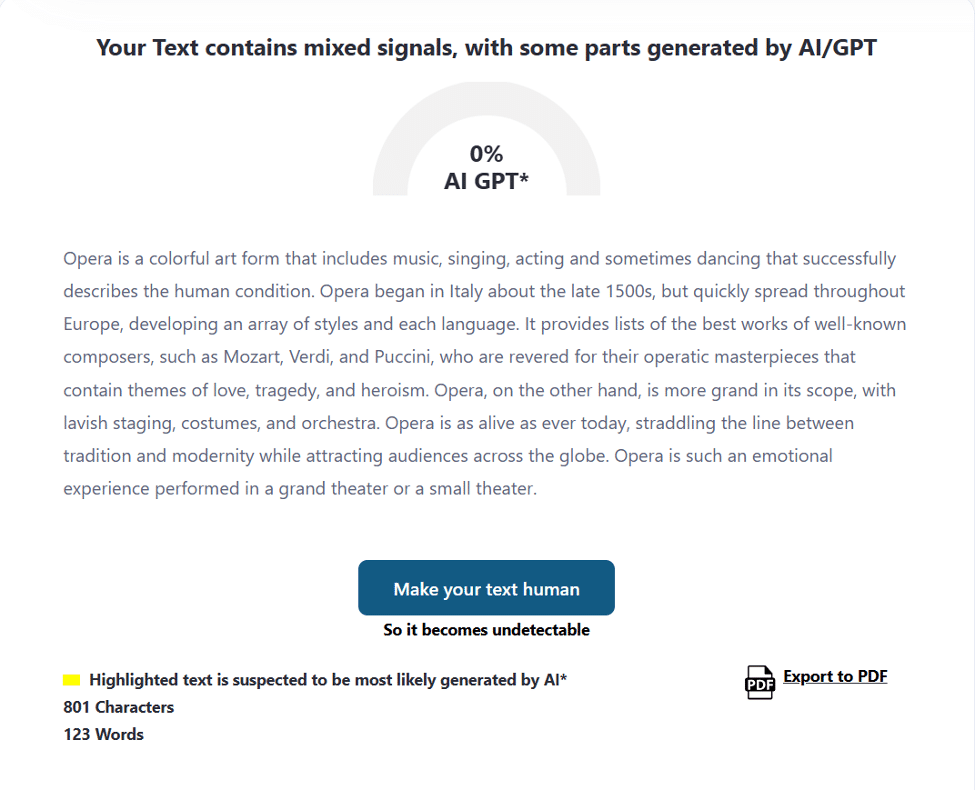977x791 pixels.
Task: Select the So it becomes undetectable label
Action: tap(486, 630)
